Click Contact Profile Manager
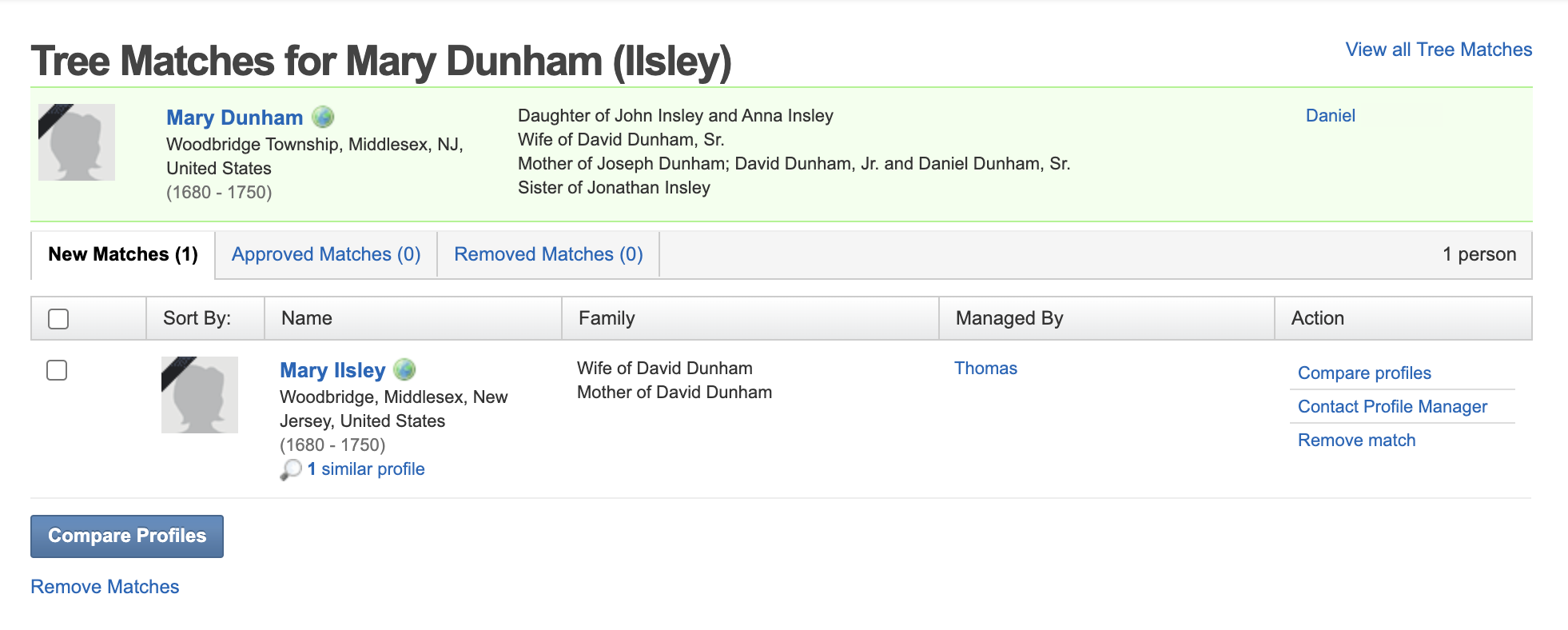Image resolution: width=1568 pixels, height=630 pixels. click(1392, 407)
